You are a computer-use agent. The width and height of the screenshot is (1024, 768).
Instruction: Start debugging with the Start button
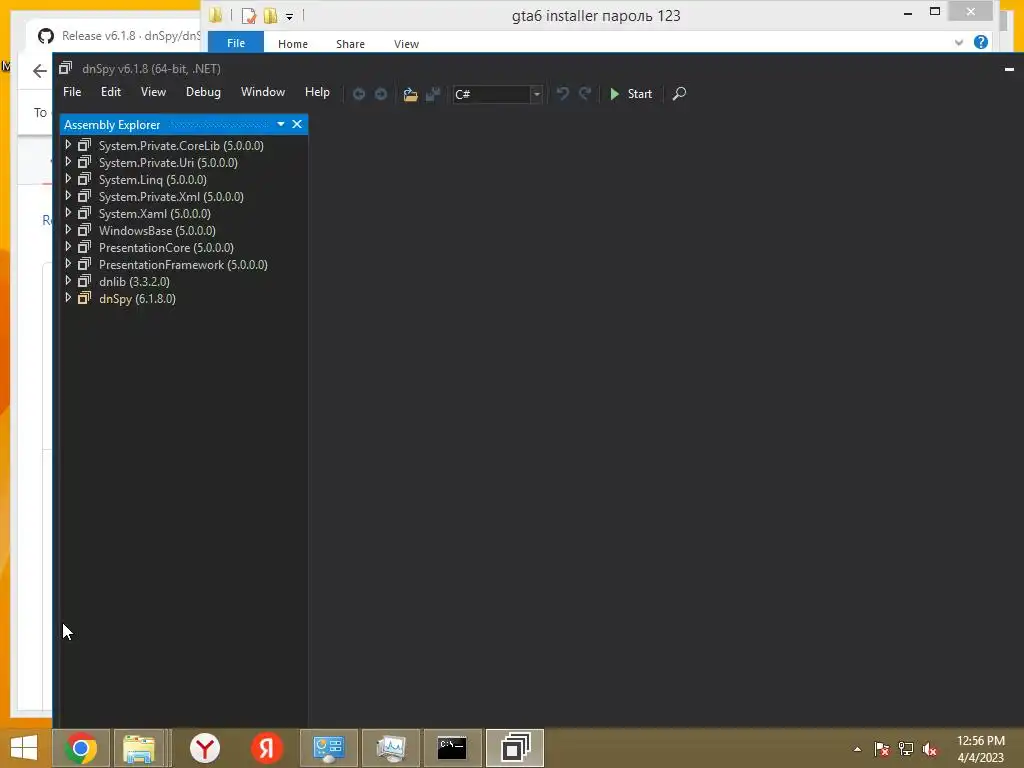tap(631, 94)
